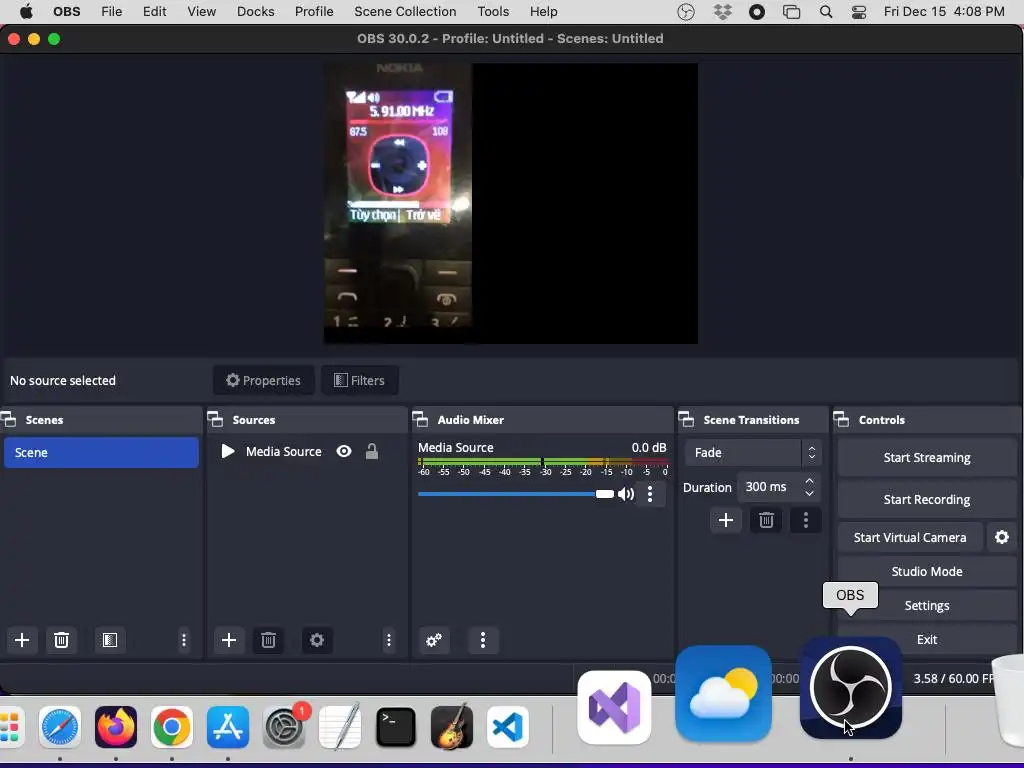Remove the selected scene transition

pos(766,520)
